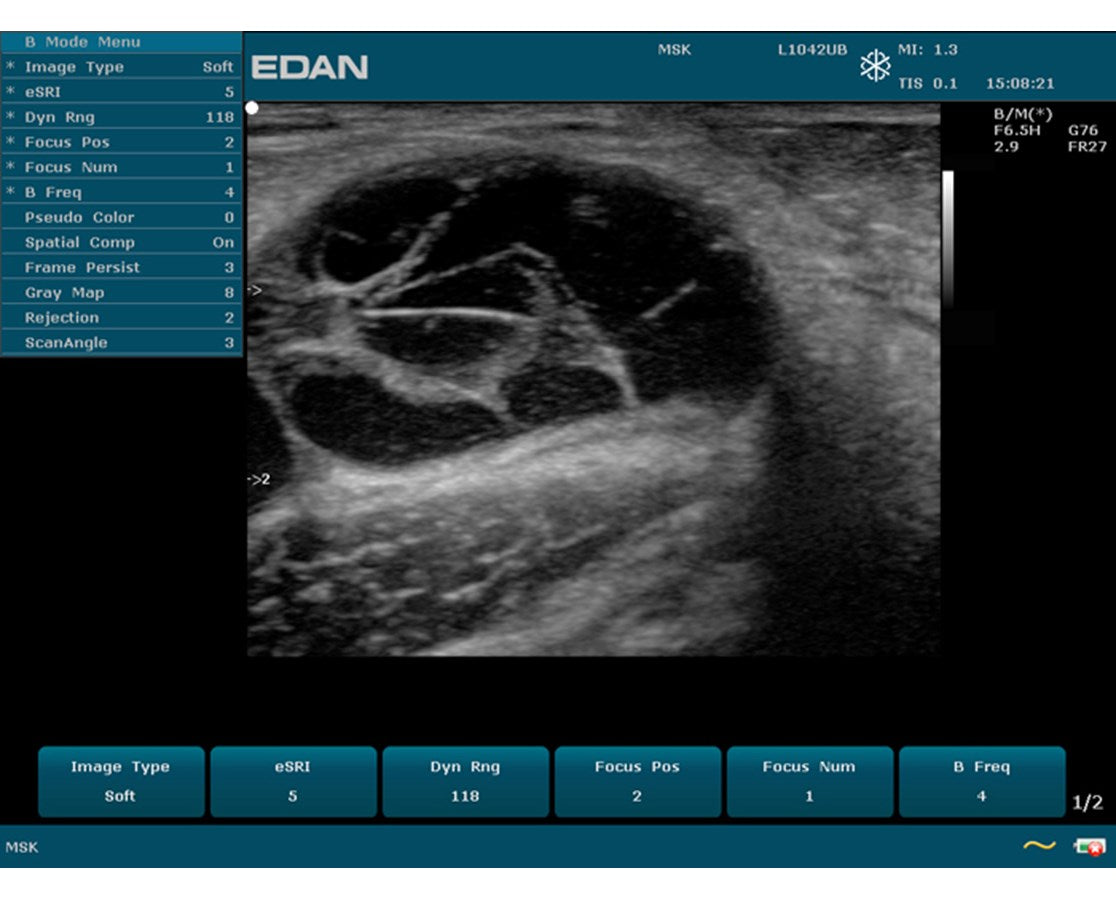The image size is (1116, 900).
Task: Click the snowflake freeze icon
Action: point(875,66)
